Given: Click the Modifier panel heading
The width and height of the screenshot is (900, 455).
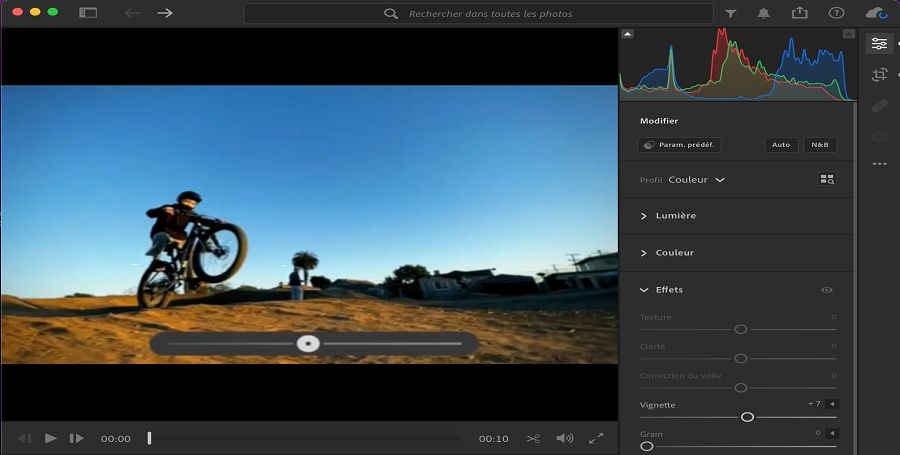Looking at the screenshot, I should [659, 121].
